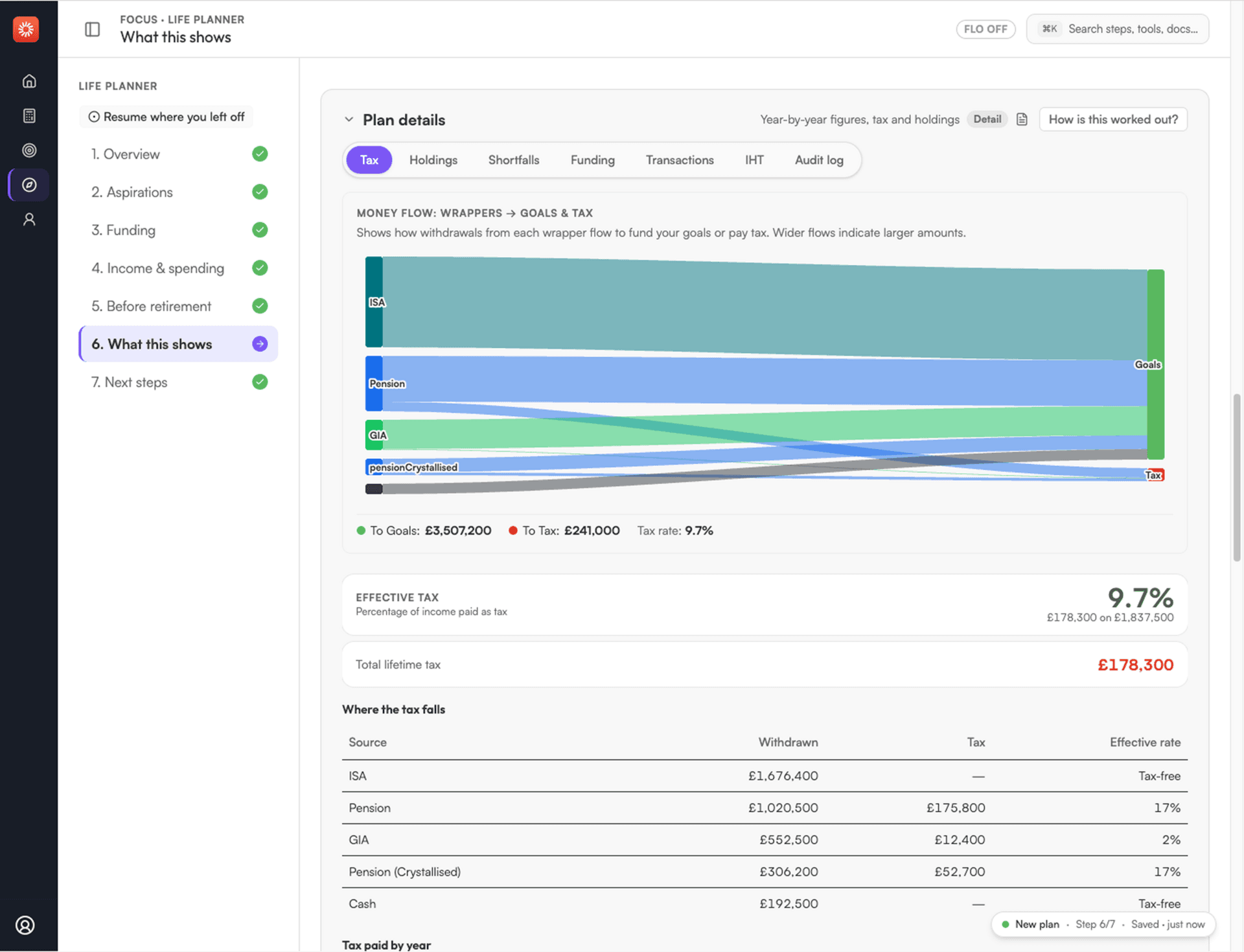Collapse the Plan details section chevron

(x=349, y=120)
